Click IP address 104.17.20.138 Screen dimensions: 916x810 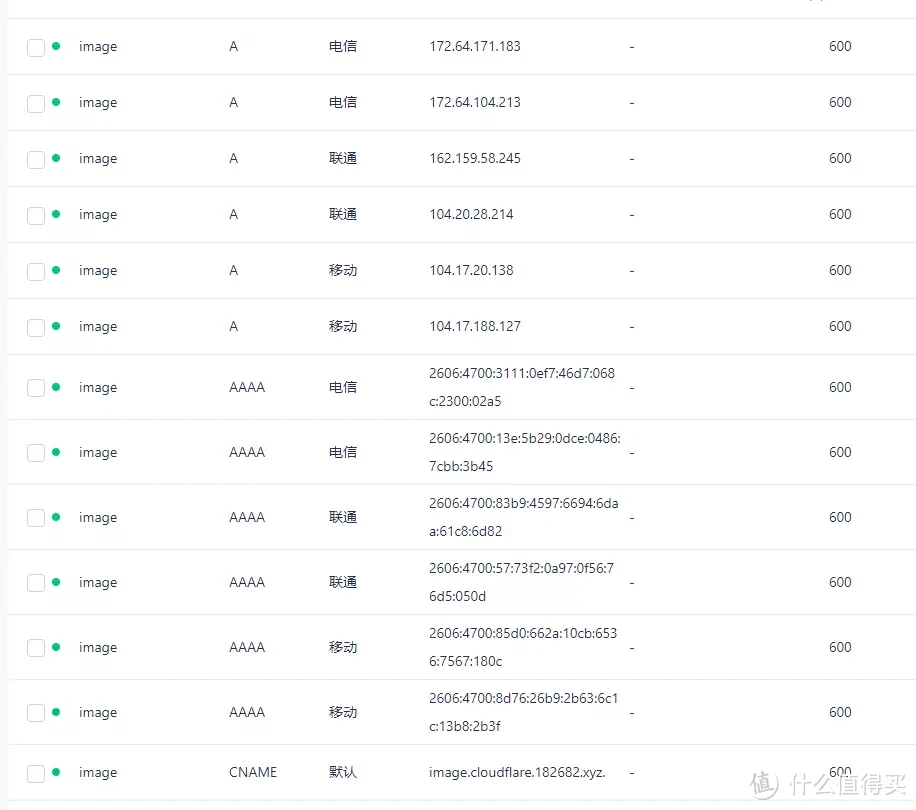point(471,270)
